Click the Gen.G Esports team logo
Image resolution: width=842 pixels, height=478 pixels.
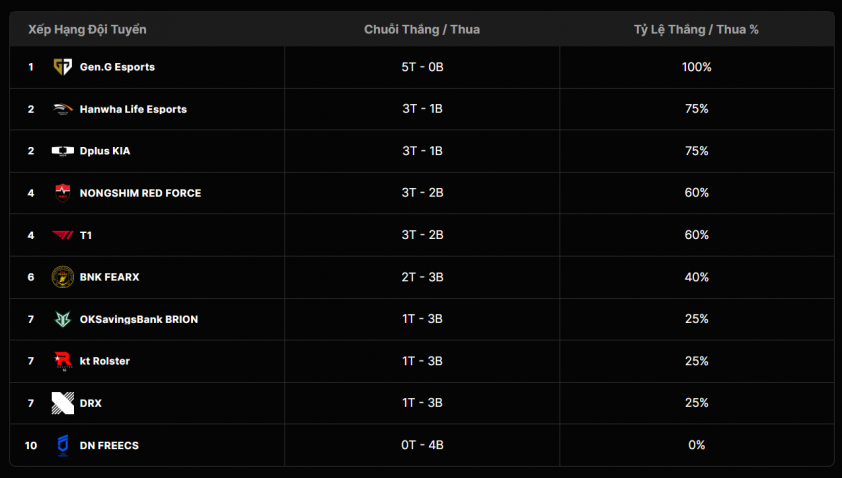coord(63,67)
